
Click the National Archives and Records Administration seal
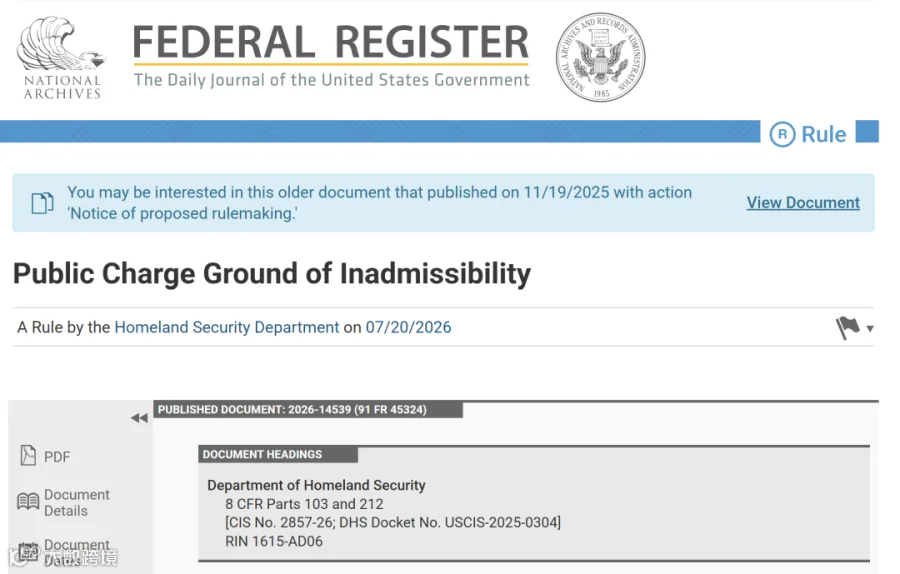(600, 57)
